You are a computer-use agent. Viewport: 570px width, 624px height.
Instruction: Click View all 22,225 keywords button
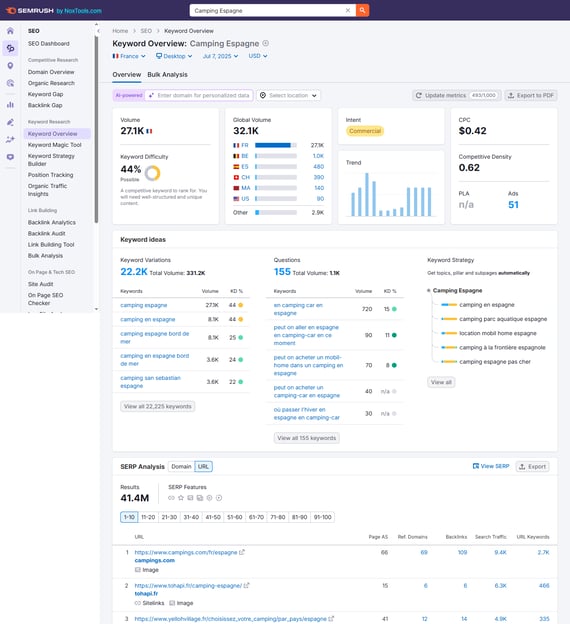[x=158, y=406]
